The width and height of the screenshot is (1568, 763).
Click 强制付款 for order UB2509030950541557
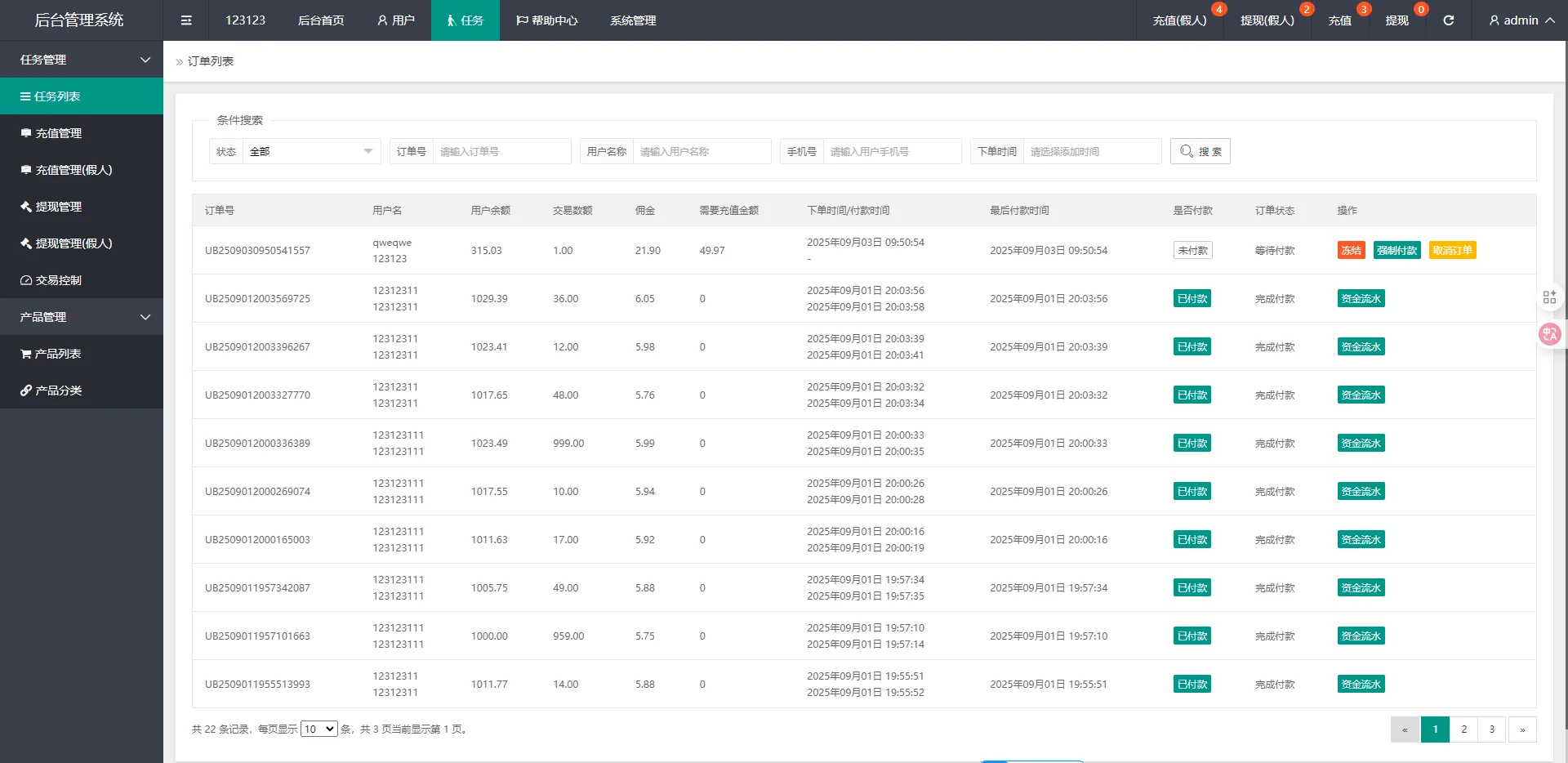[x=1396, y=251]
